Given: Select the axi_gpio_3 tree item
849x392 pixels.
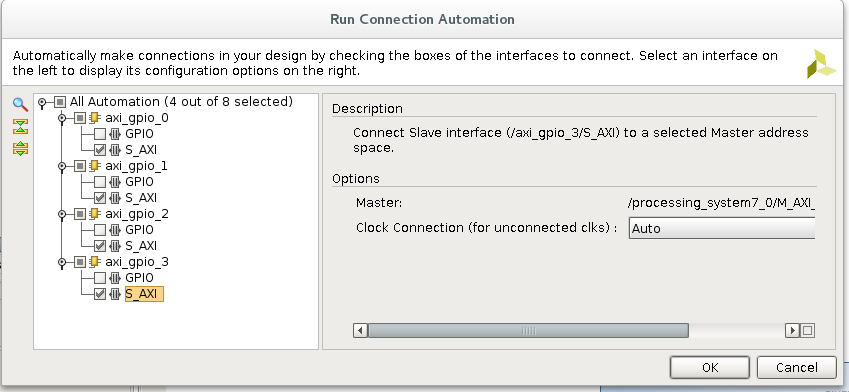Looking at the screenshot, I should tap(137, 262).
